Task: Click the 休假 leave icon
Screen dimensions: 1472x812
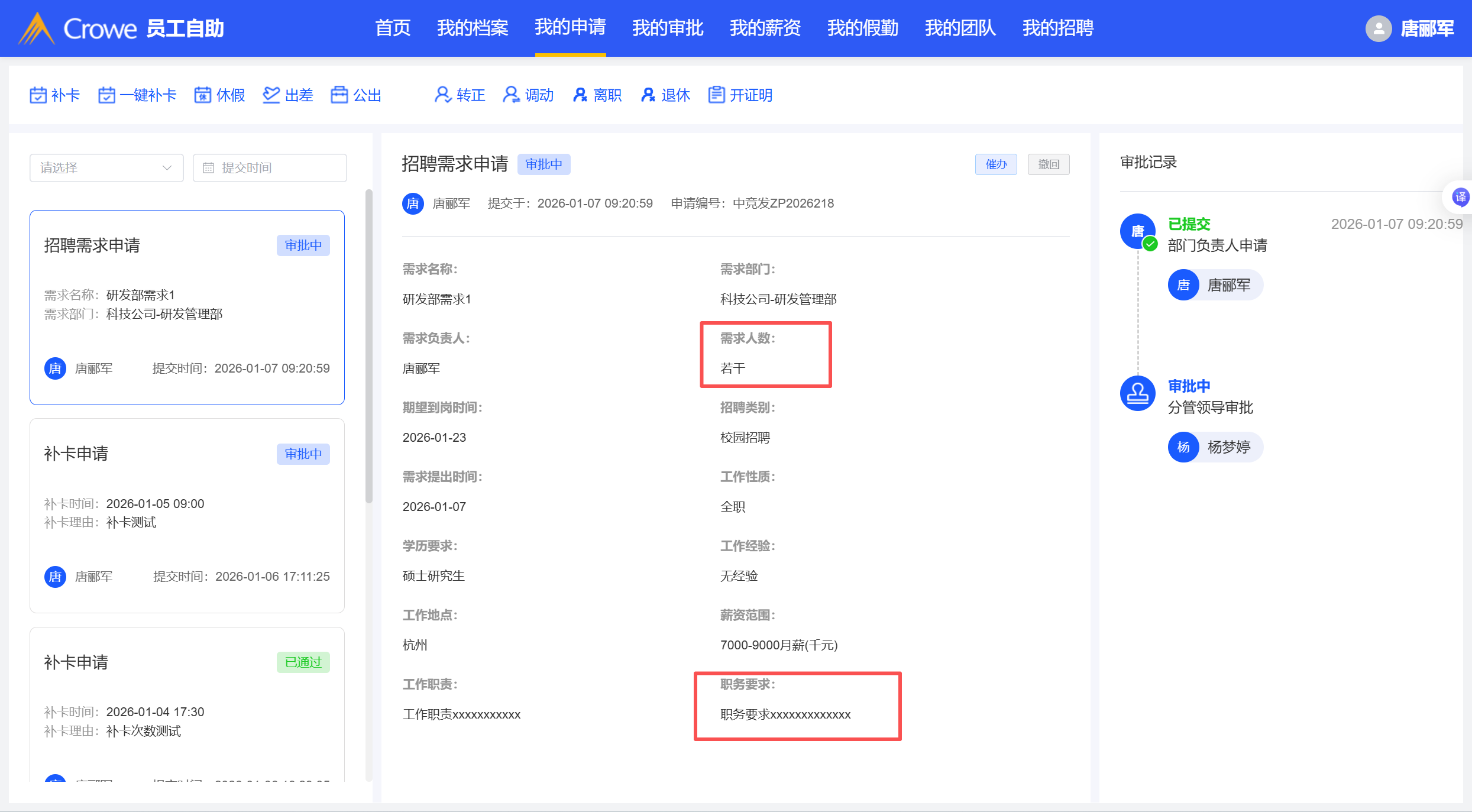Action: point(203,95)
